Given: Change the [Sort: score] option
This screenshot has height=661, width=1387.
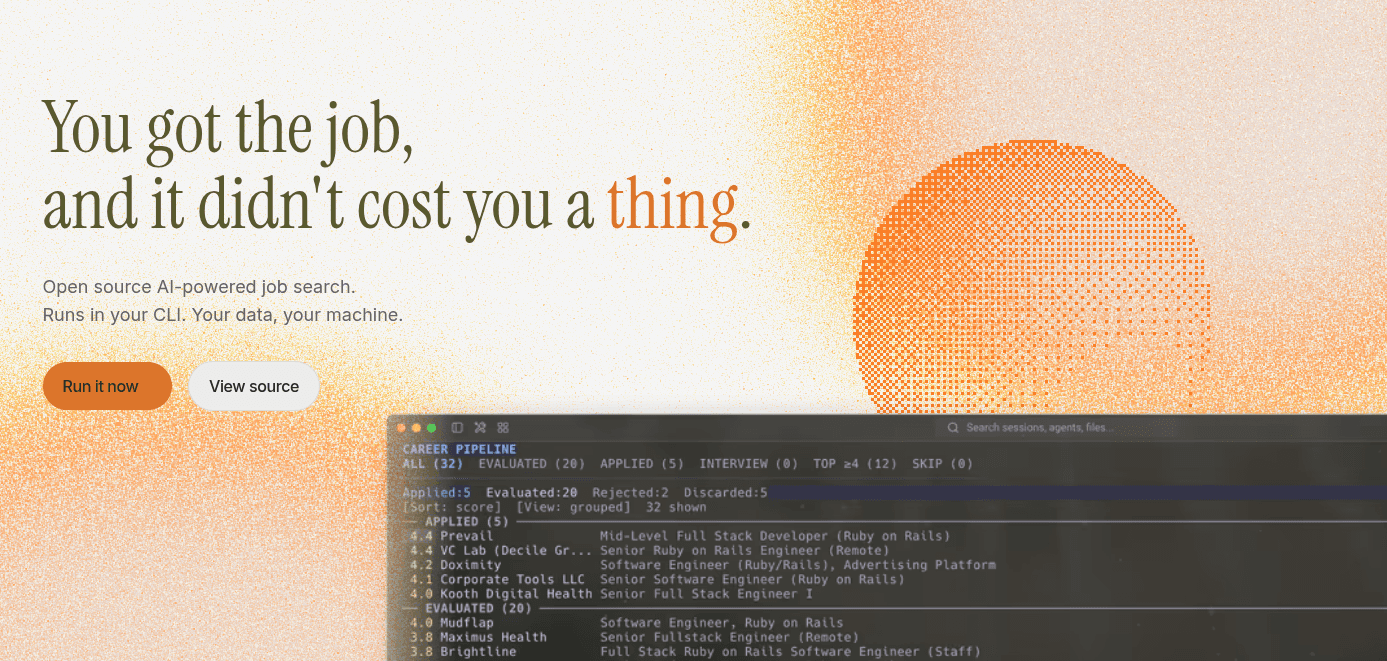Looking at the screenshot, I should pos(451,507).
